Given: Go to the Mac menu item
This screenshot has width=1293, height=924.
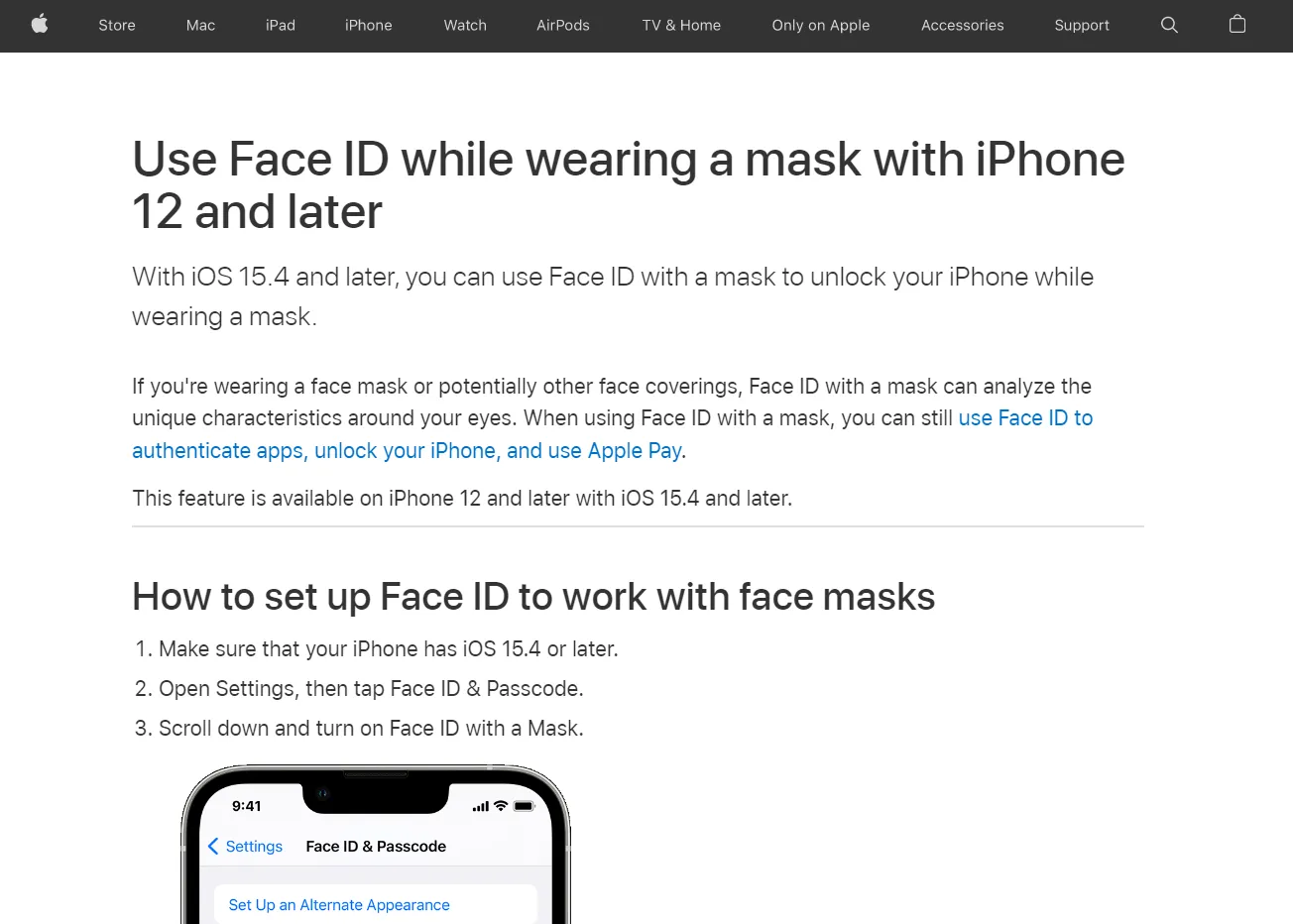Looking at the screenshot, I should pos(200,25).
